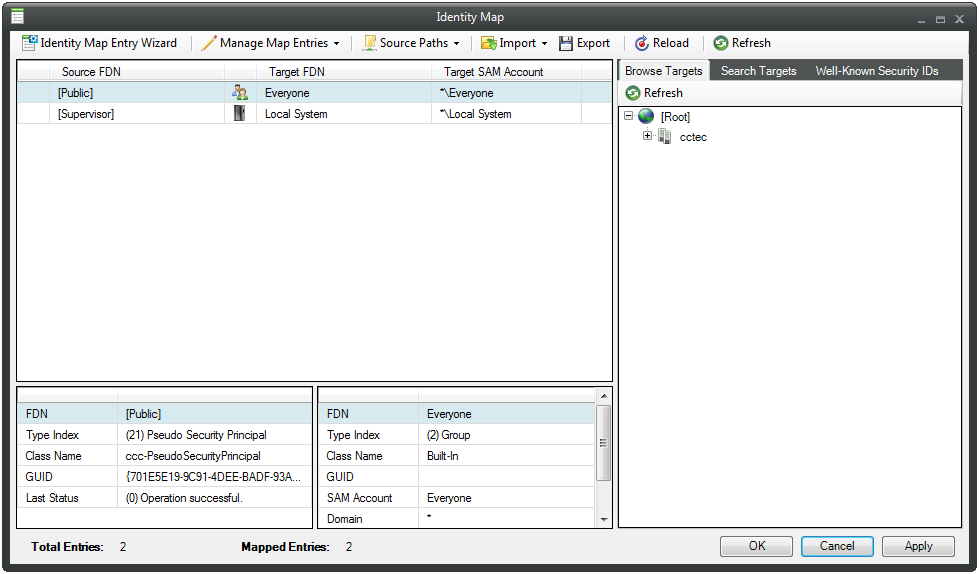Click the Last Status property label
The image size is (979, 574).
coord(52,498)
